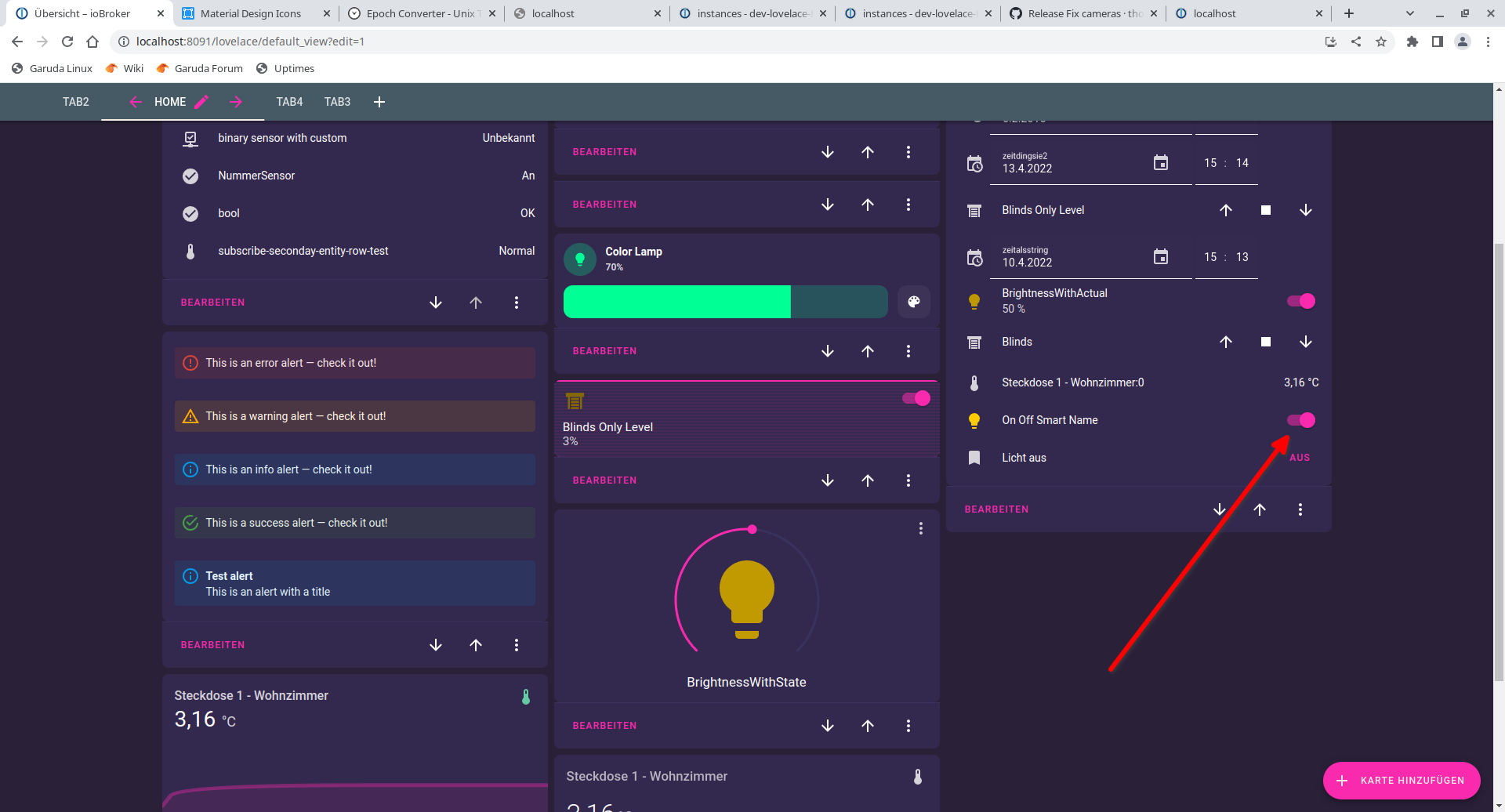Reload the browser page
The width and height of the screenshot is (1505, 812).
point(67,42)
